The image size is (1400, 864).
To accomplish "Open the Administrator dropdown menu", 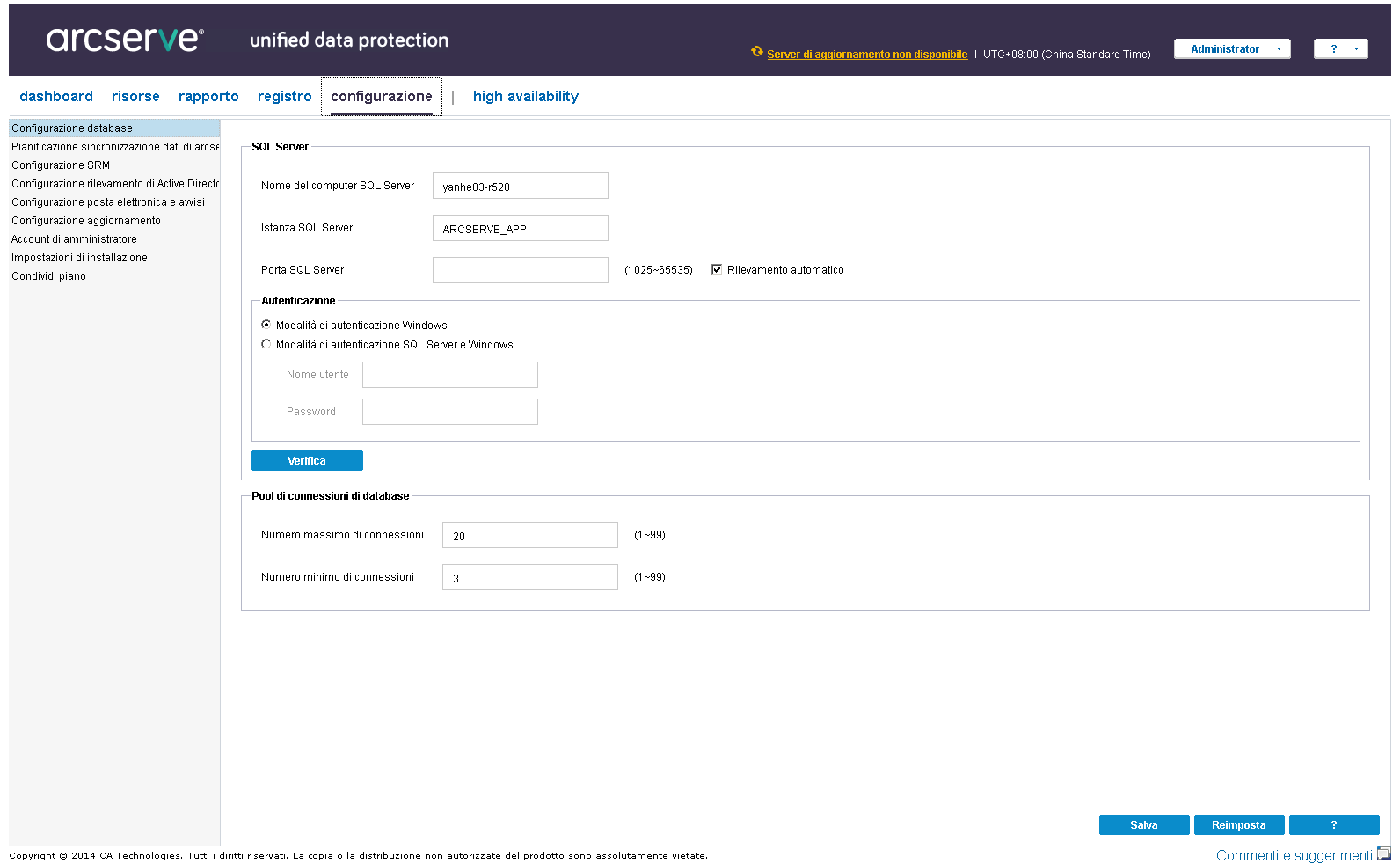I will click(1231, 49).
